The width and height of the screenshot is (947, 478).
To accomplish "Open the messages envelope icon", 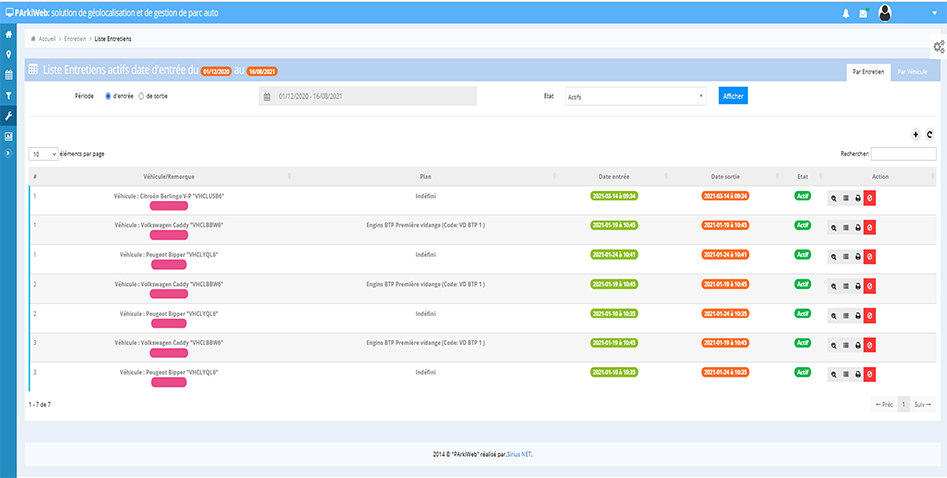I will tap(863, 13).
